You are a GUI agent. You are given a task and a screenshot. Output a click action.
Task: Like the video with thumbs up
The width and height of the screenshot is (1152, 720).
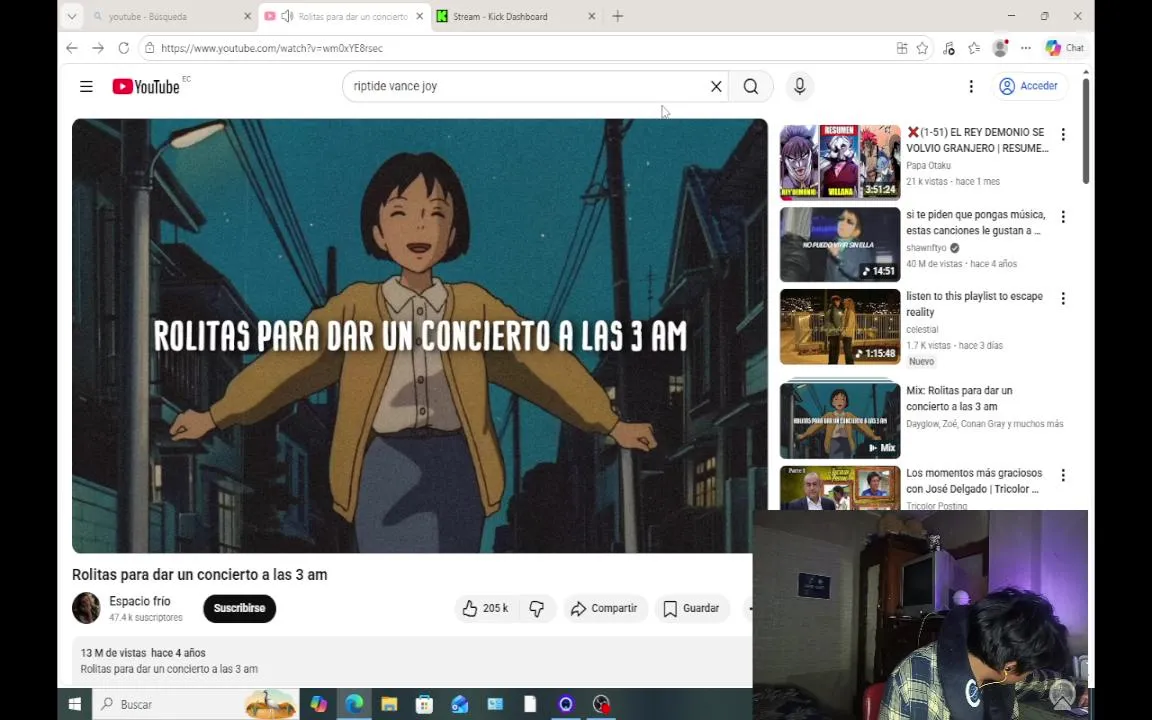click(x=486, y=608)
